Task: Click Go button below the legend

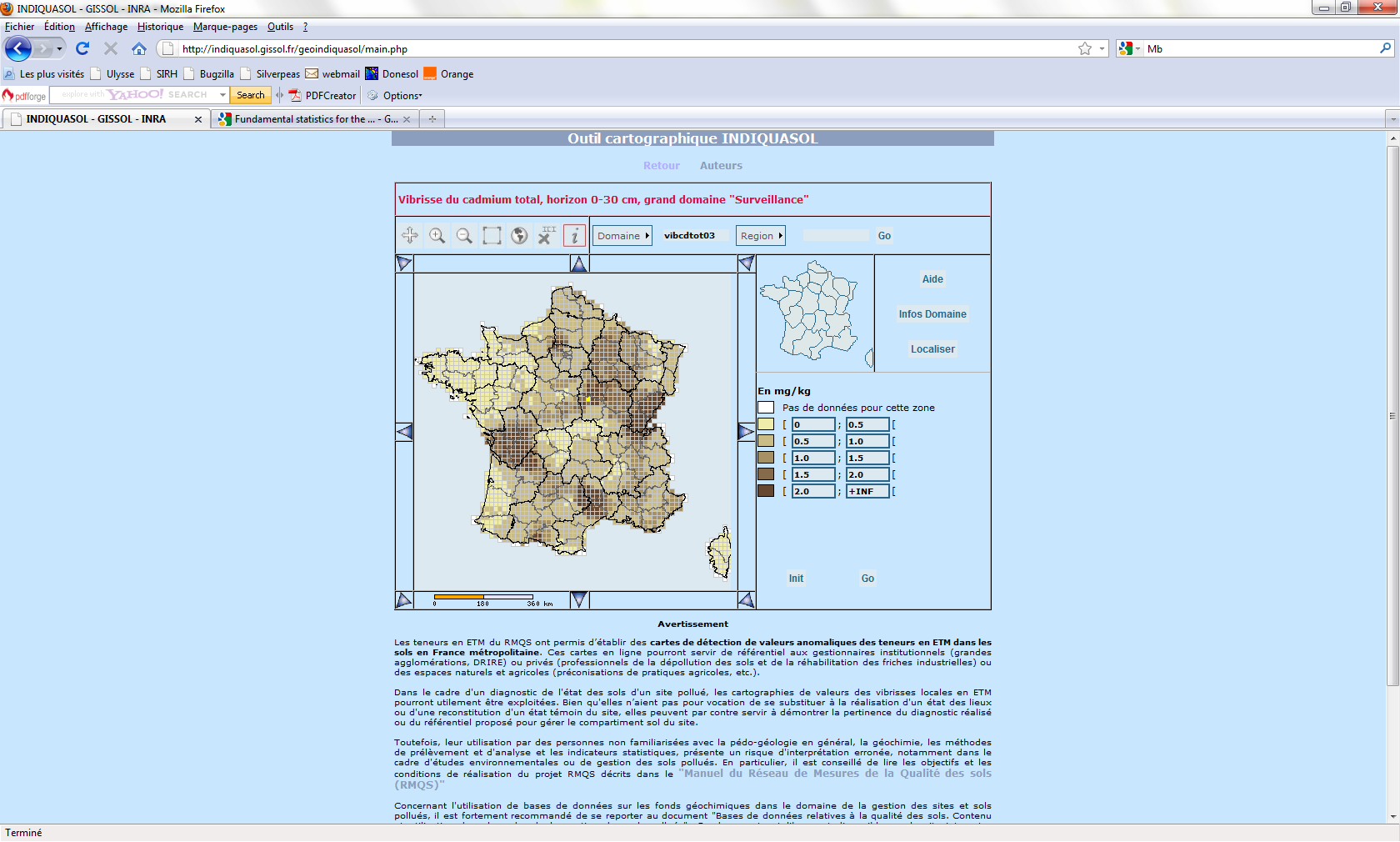Action: click(x=867, y=579)
